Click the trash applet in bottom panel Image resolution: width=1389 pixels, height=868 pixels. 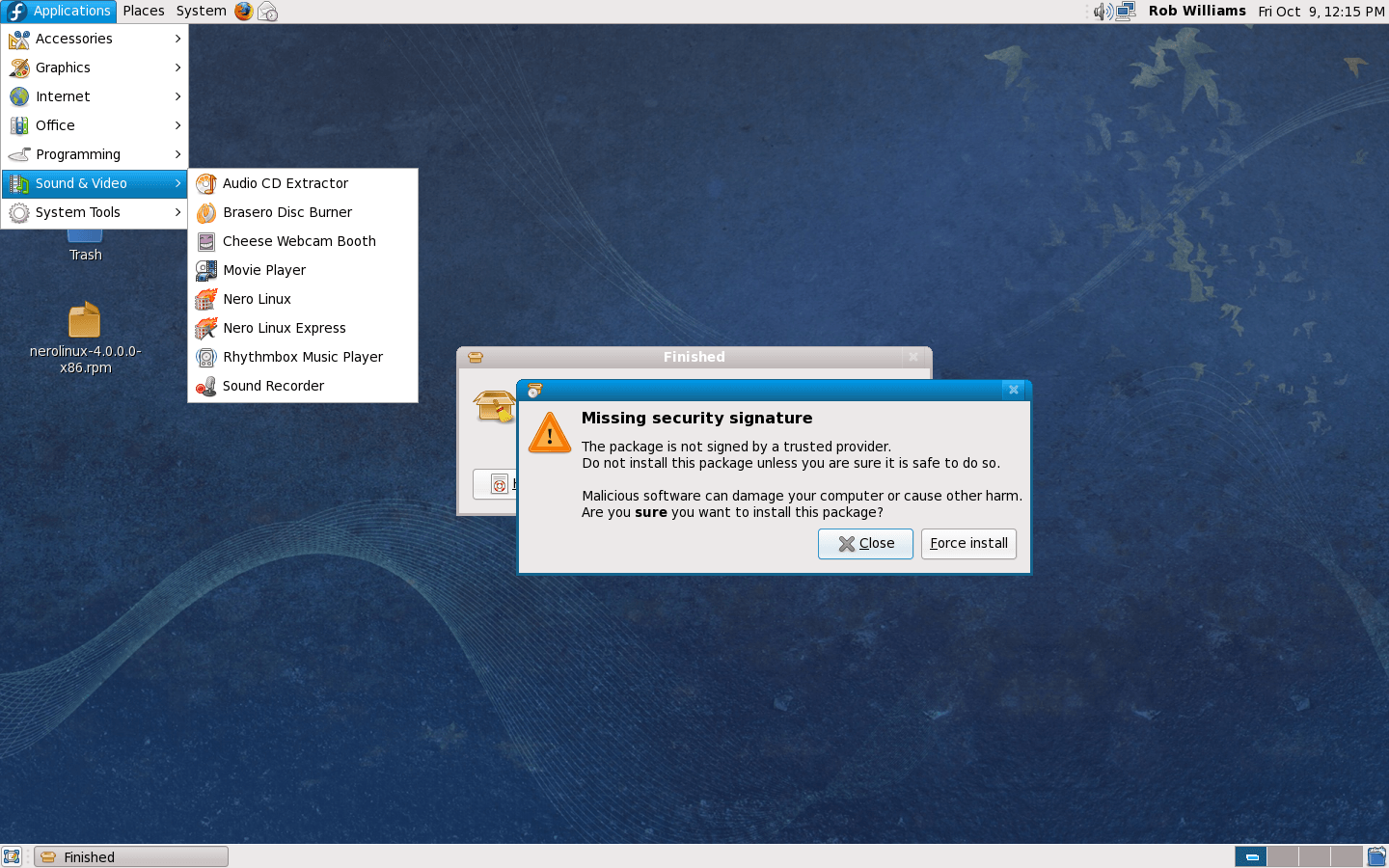(1376, 856)
